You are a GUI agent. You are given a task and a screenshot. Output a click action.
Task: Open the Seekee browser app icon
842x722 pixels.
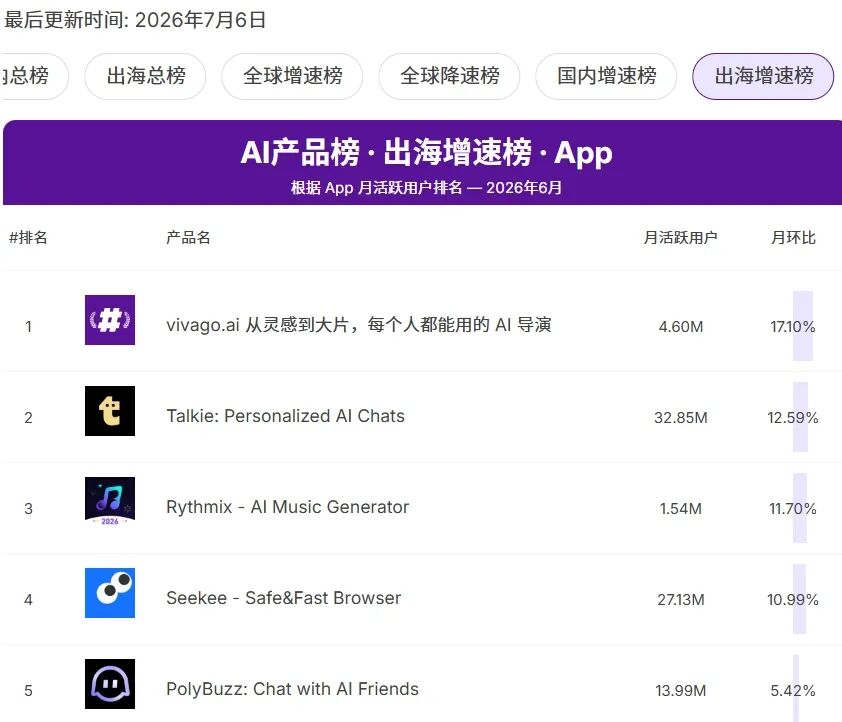click(110, 593)
